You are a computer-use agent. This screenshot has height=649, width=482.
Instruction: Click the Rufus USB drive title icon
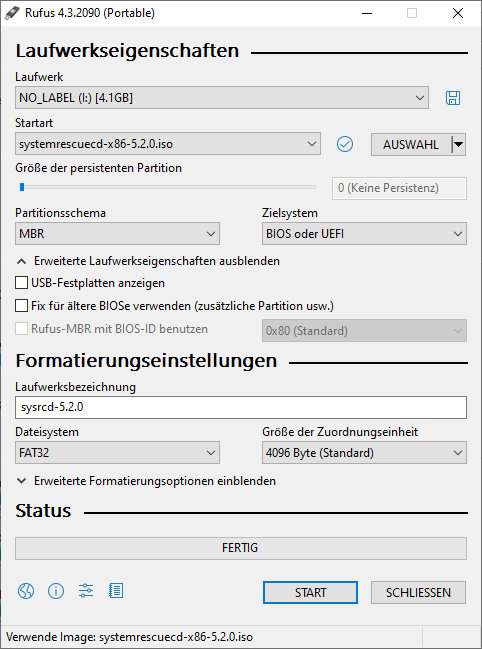click(12, 13)
